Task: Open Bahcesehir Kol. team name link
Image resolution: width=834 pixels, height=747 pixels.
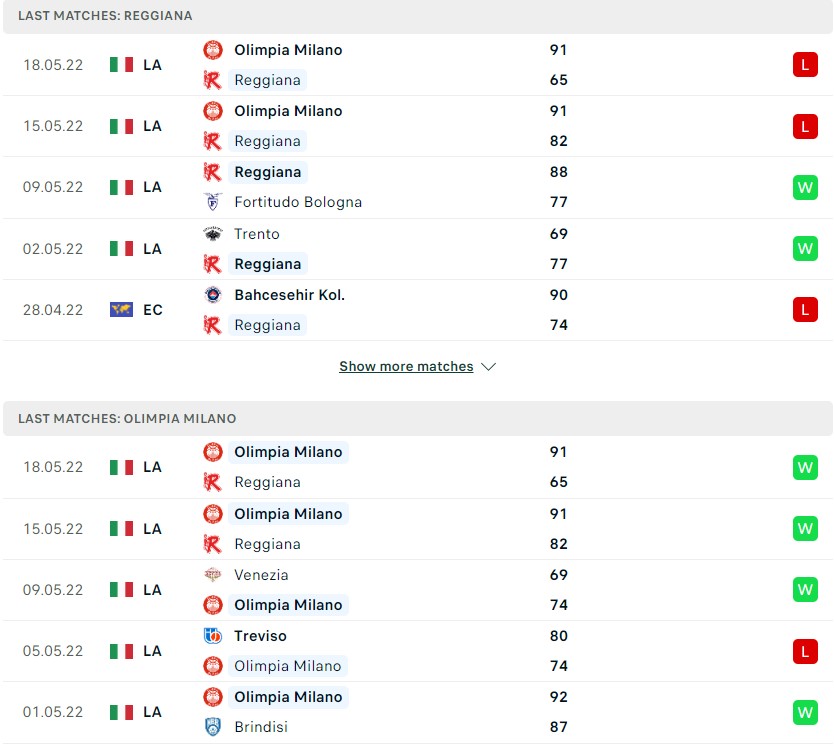Action: (289, 295)
